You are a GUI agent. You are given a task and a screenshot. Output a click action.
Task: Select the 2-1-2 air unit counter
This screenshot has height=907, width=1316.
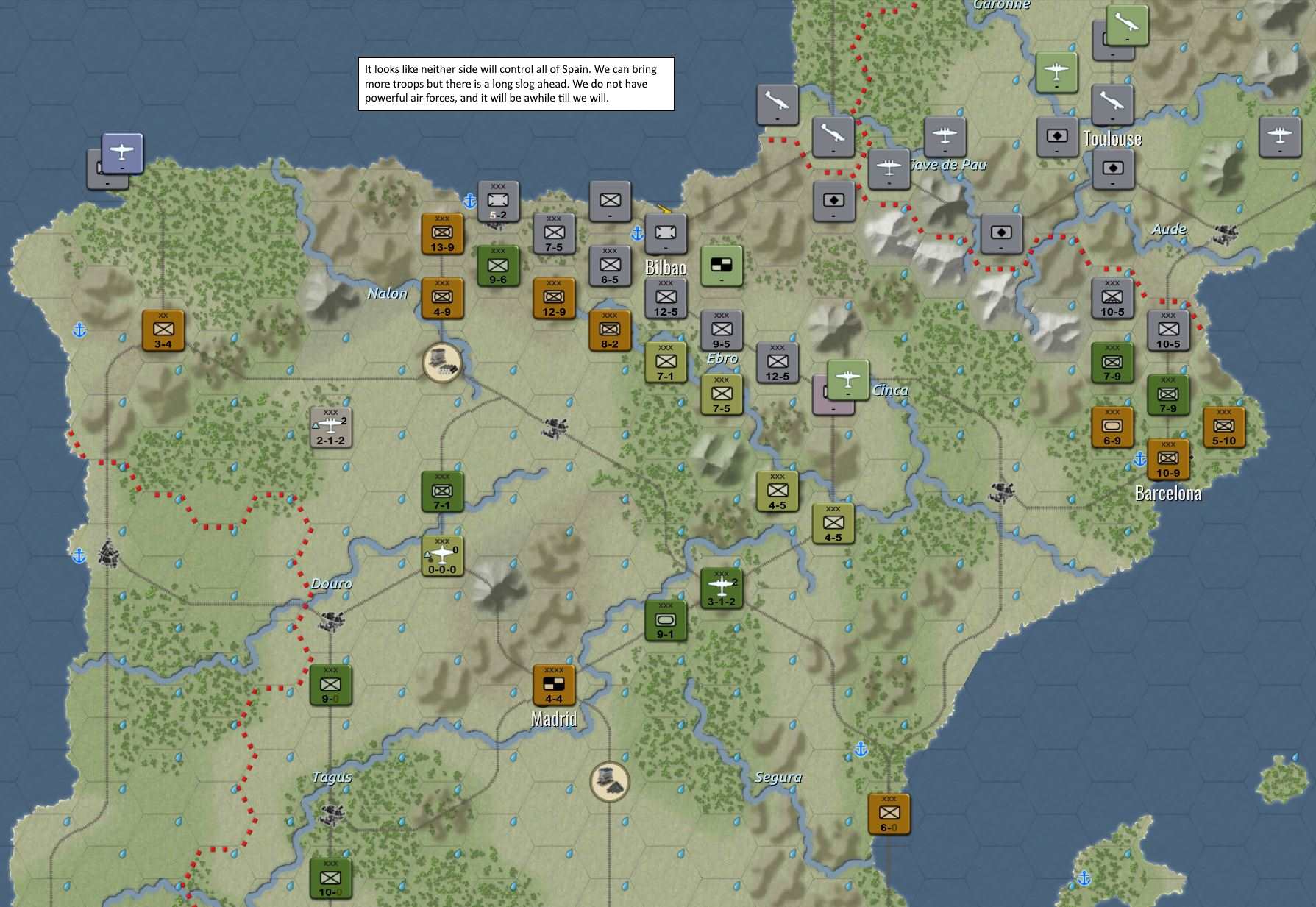pyautogui.click(x=331, y=427)
